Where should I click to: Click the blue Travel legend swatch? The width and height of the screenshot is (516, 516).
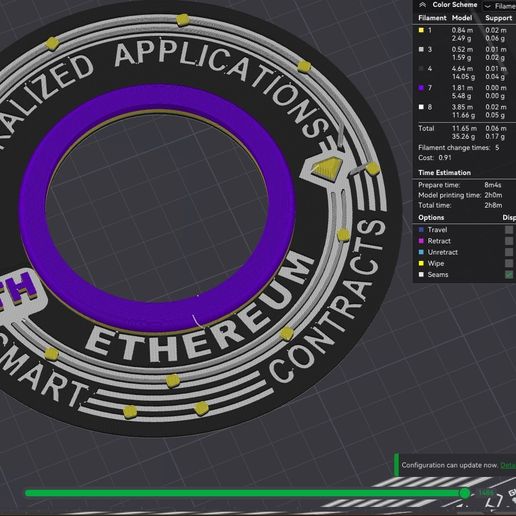pos(421,230)
